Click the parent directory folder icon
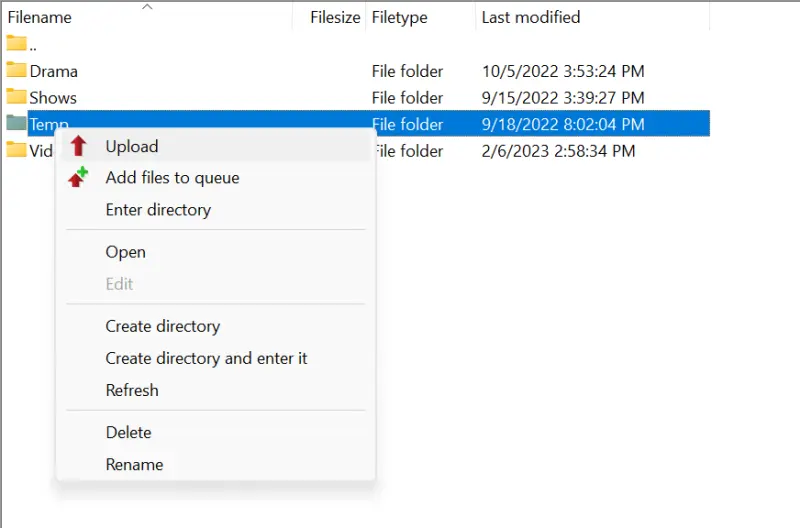 16,44
